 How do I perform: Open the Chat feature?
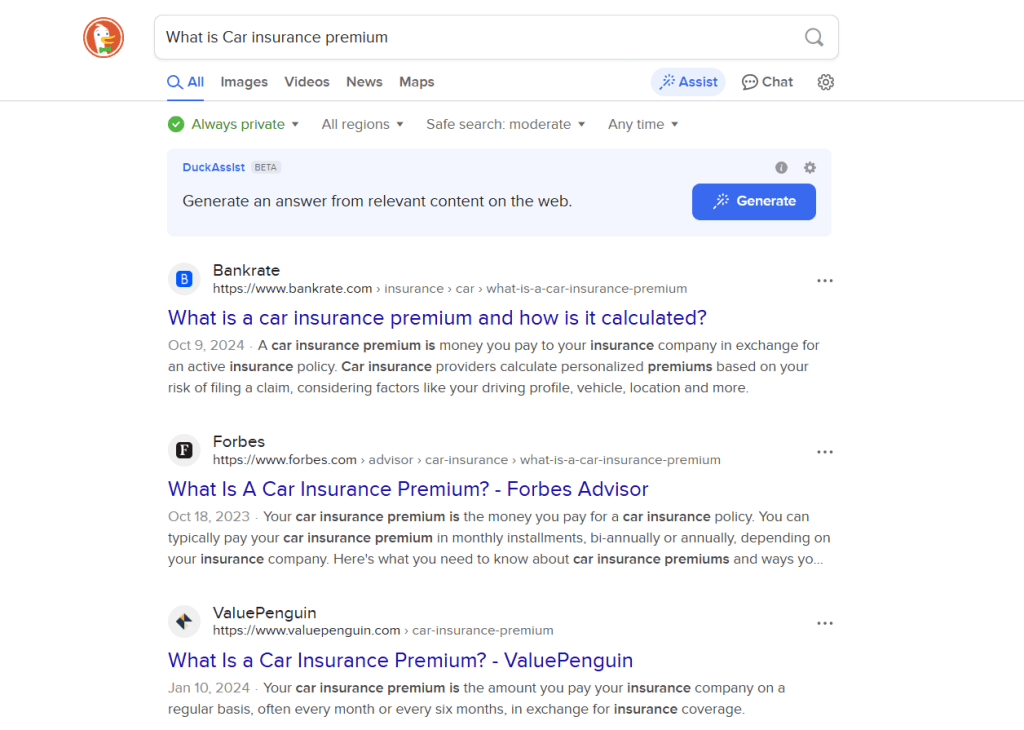pos(766,81)
